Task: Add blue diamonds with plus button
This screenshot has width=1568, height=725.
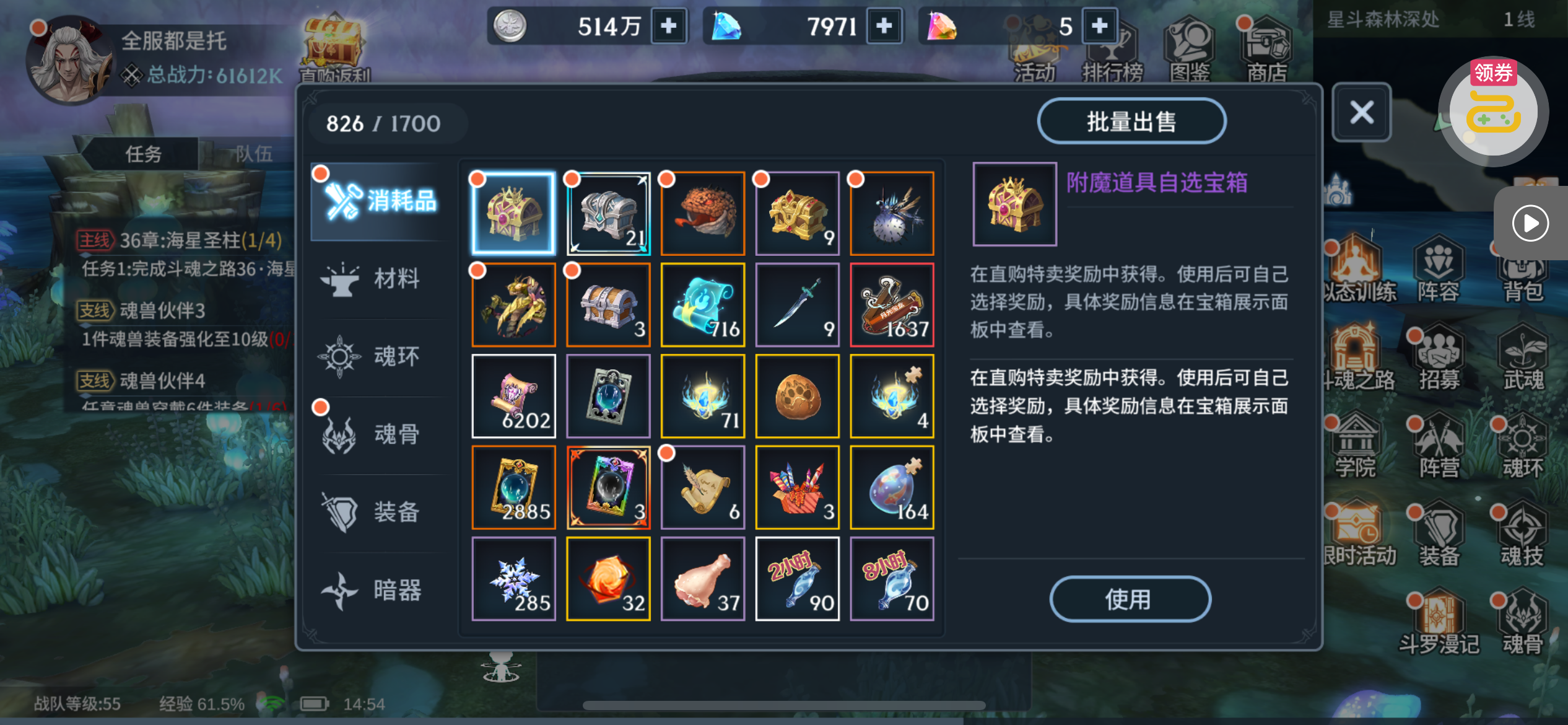Action: point(884,26)
